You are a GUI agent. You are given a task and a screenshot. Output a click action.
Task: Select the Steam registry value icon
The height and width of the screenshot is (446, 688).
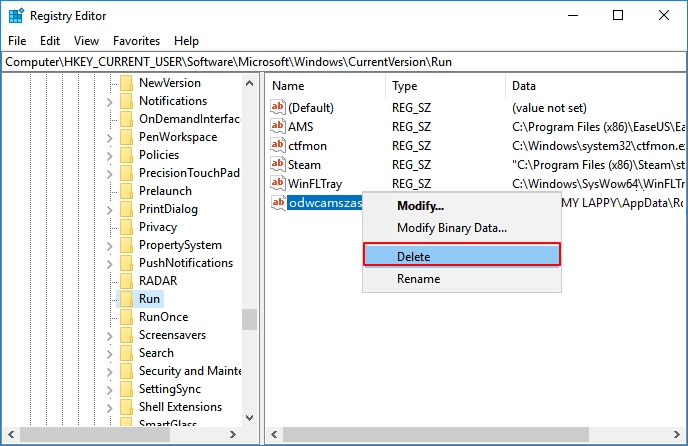(278, 165)
